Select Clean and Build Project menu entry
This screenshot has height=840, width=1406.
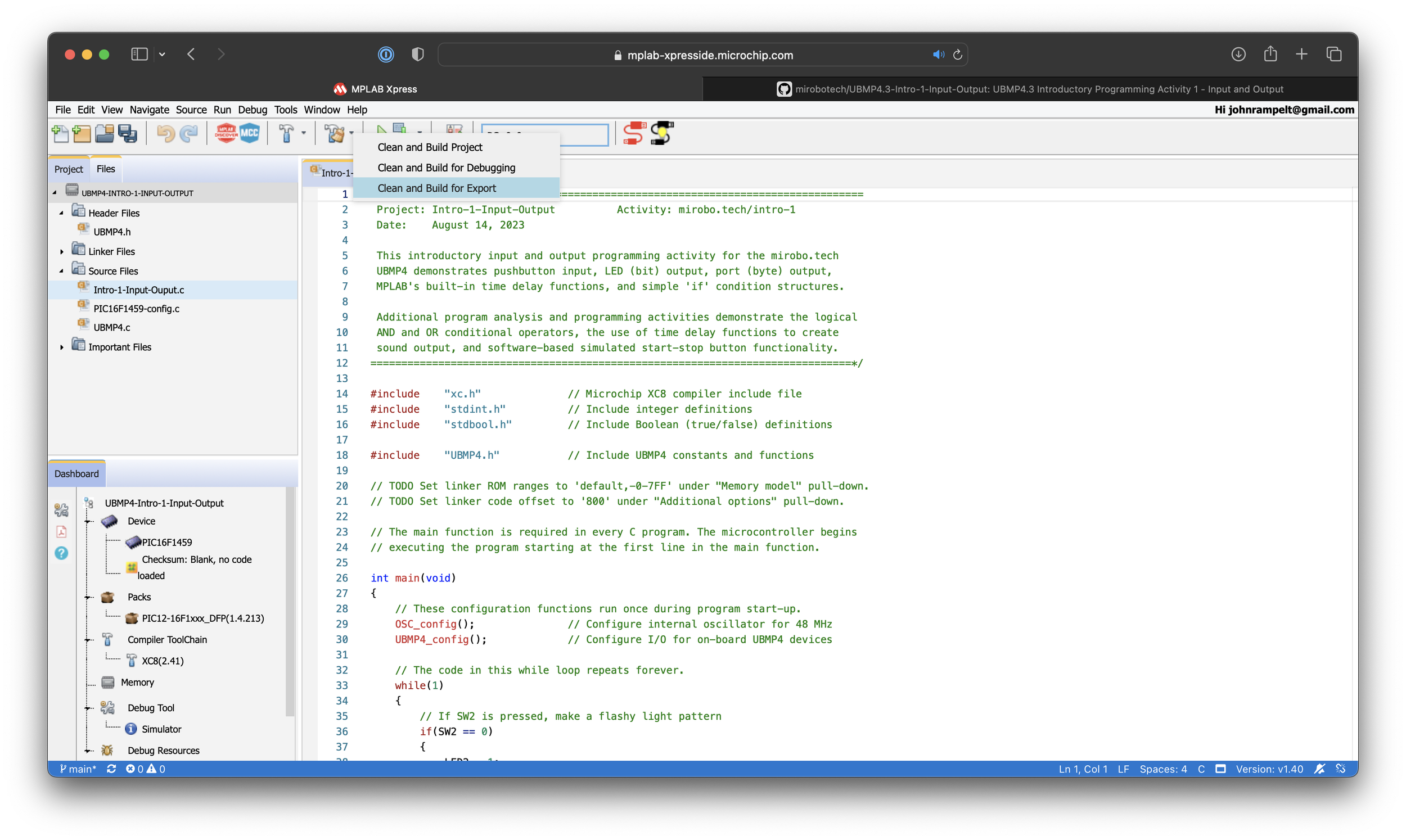point(456,147)
